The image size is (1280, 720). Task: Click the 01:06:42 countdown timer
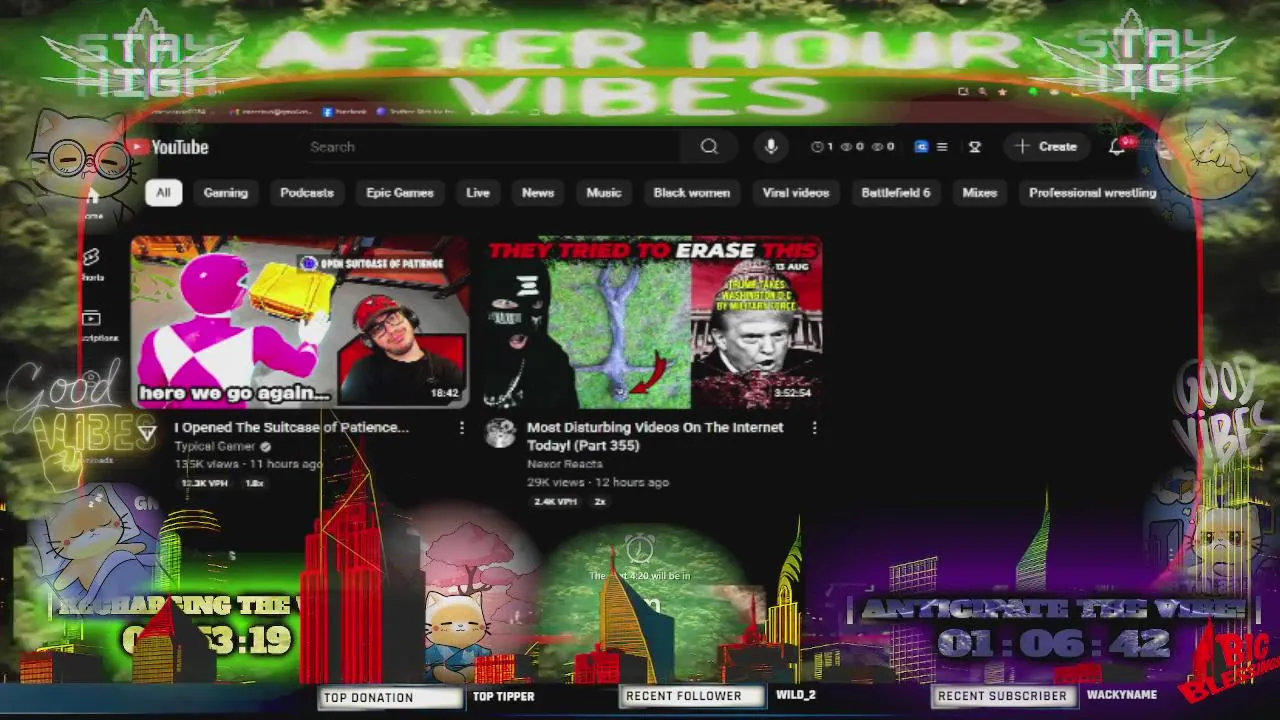(x=1054, y=643)
